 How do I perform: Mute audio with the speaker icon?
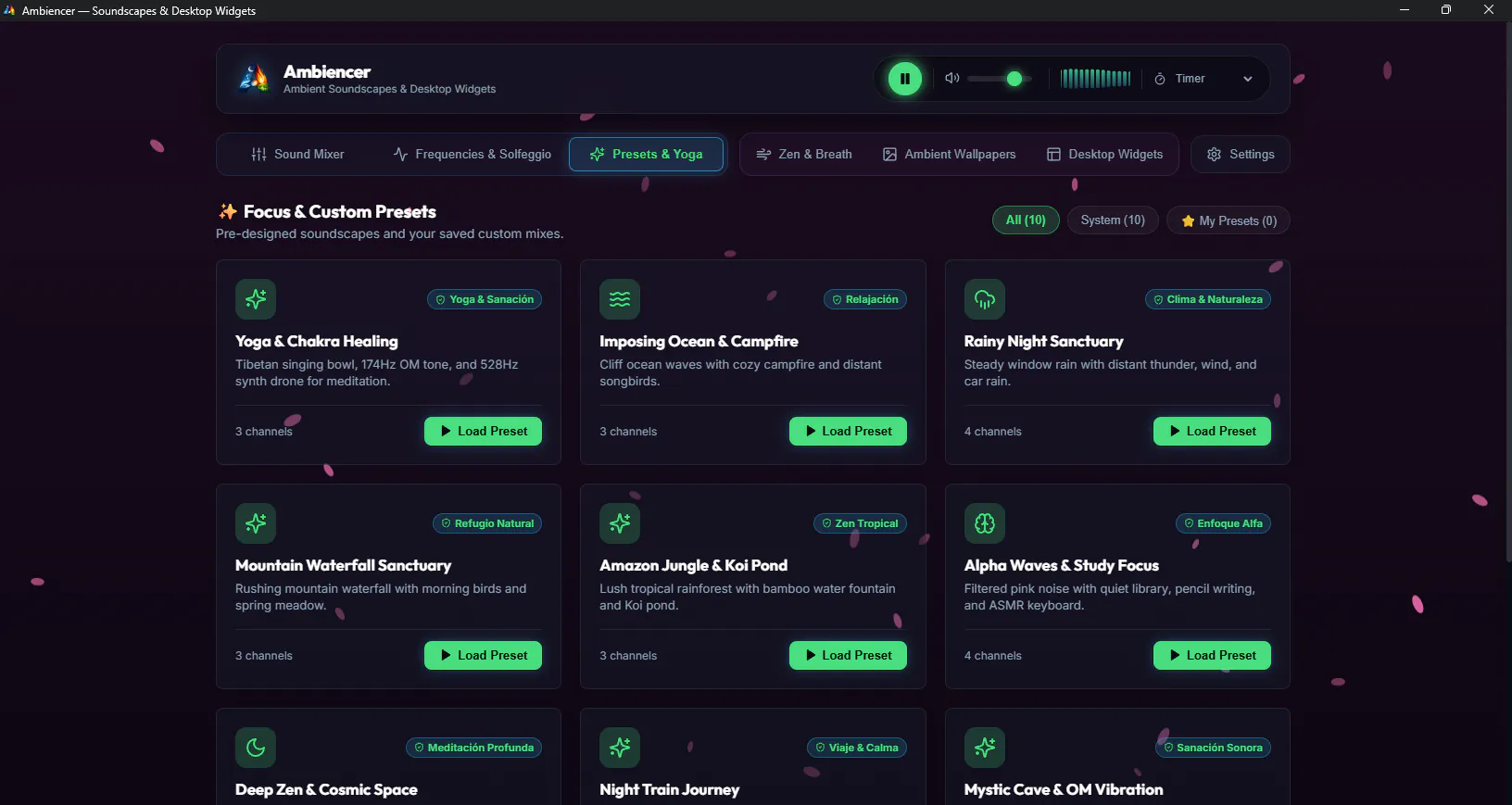(x=951, y=79)
